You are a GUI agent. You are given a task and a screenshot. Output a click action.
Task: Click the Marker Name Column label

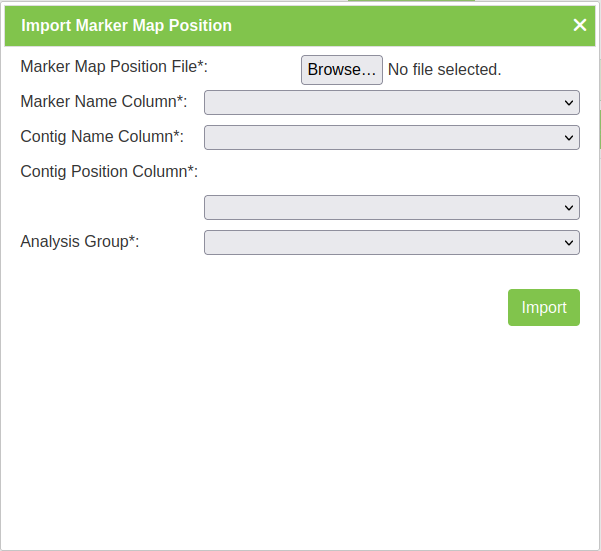pyautogui.click(x=104, y=101)
